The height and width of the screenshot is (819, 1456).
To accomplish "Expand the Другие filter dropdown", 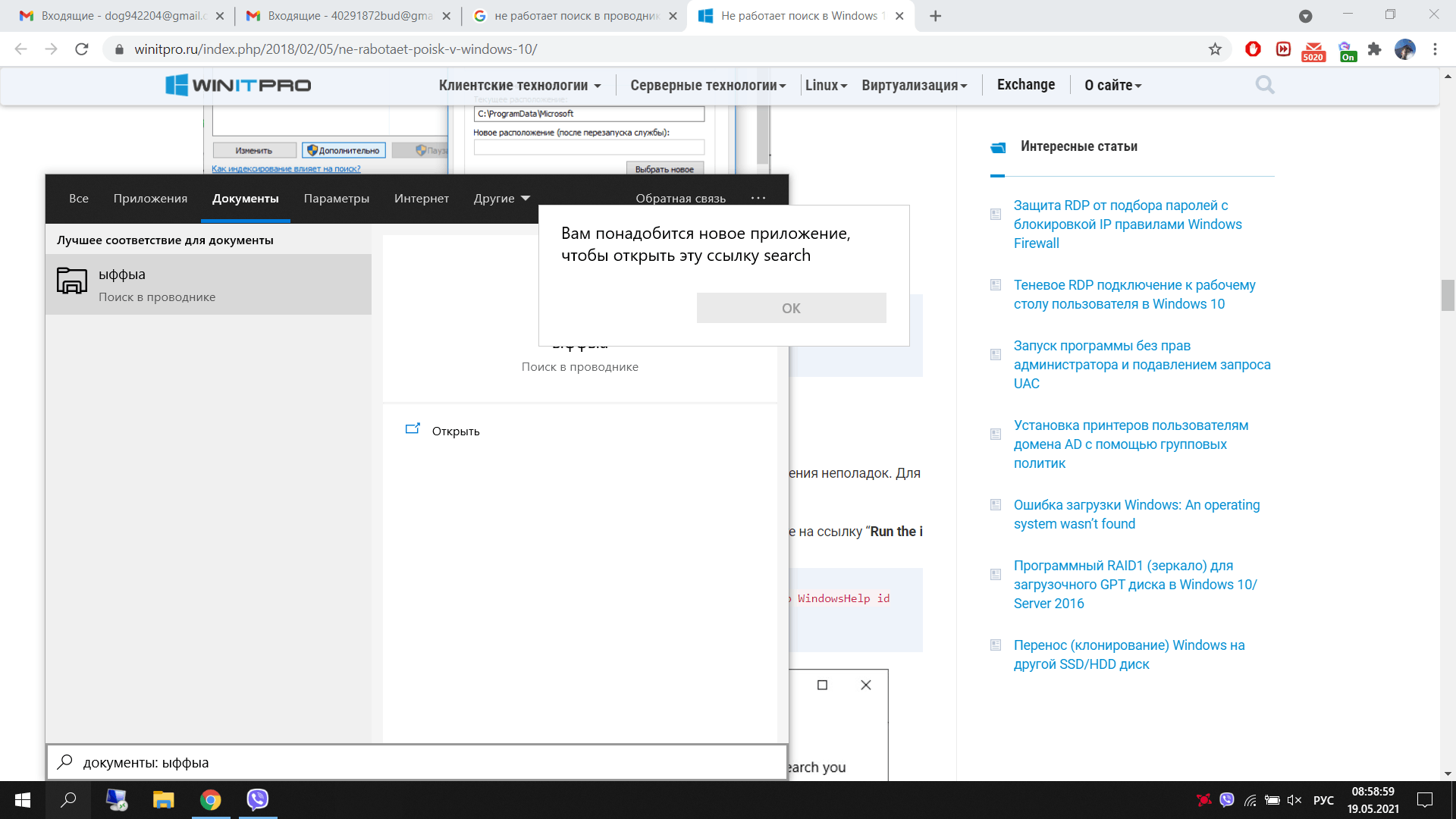I will [502, 199].
